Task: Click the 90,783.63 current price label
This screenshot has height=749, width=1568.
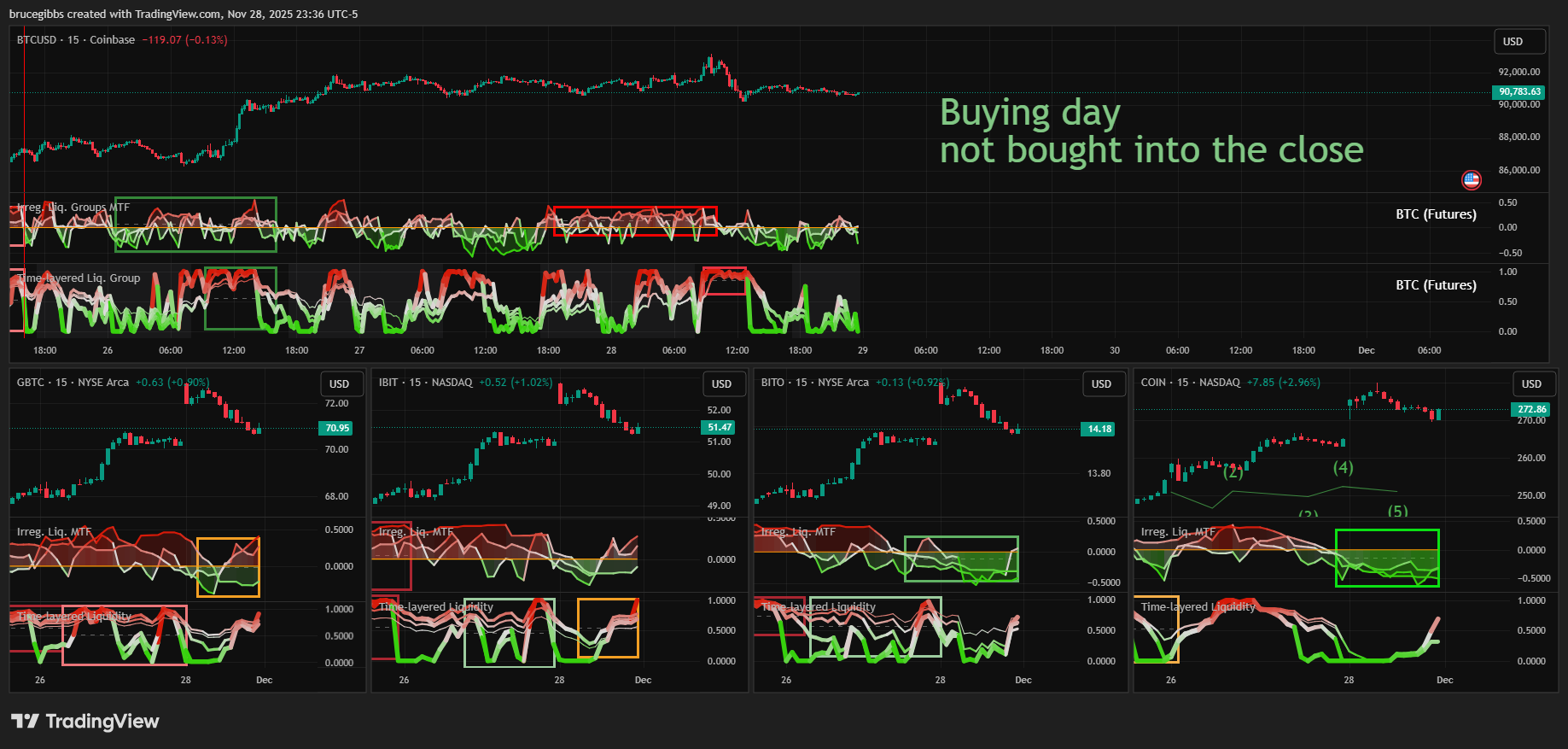Action: click(1519, 91)
